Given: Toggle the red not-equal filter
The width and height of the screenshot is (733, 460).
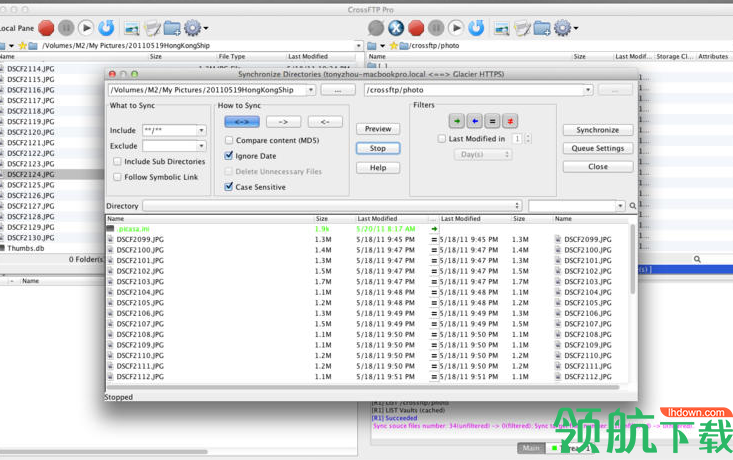Looking at the screenshot, I should (510, 121).
